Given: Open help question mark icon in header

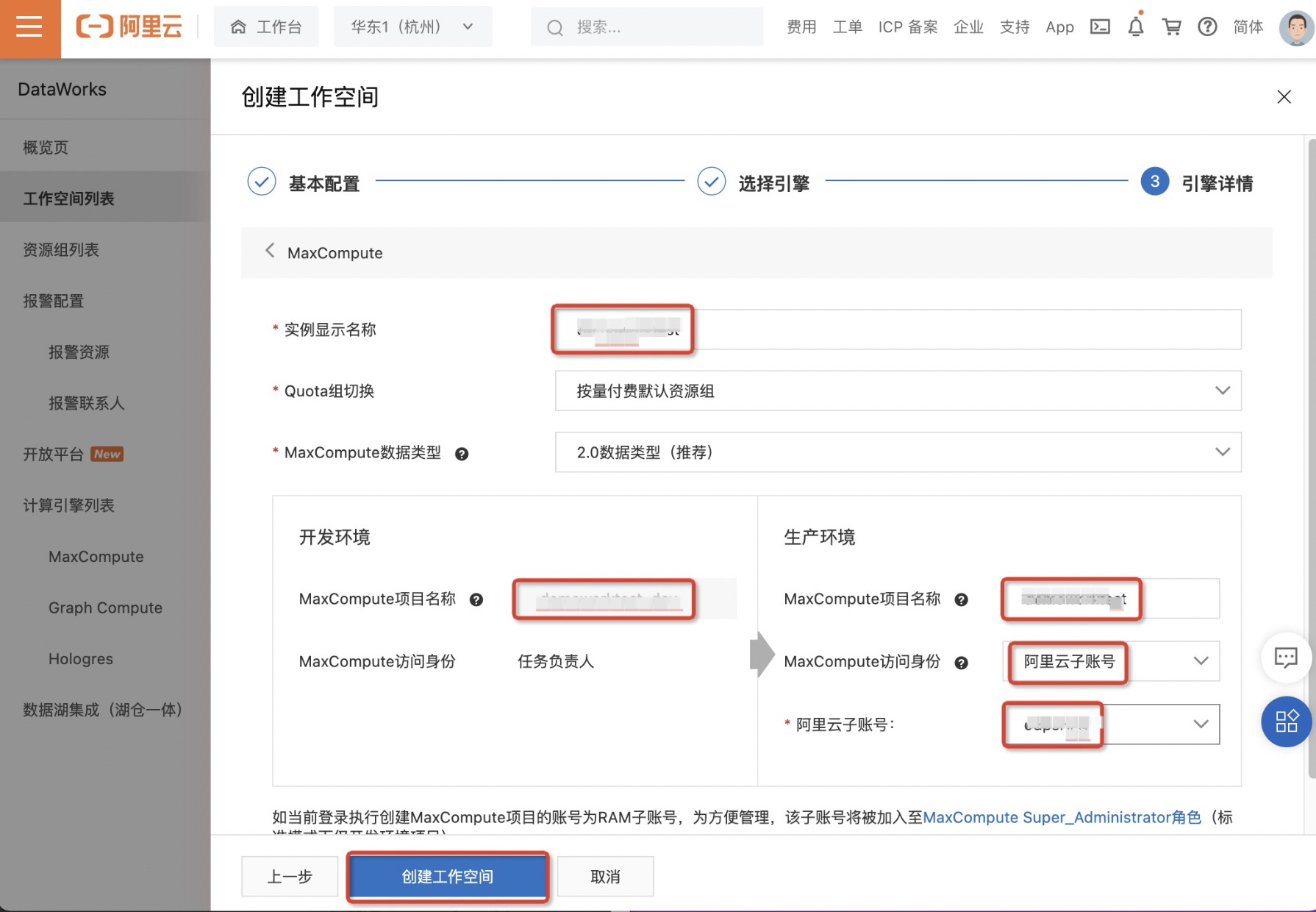Looking at the screenshot, I should [1207, 27].
